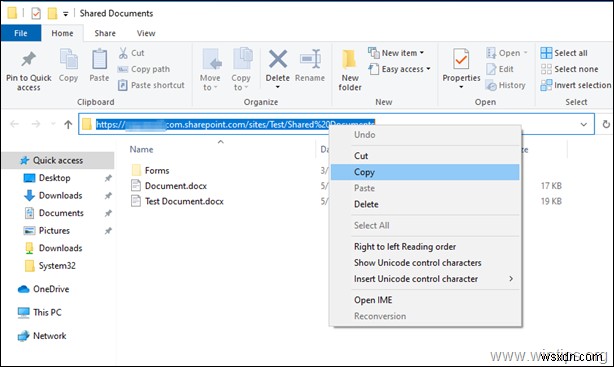This screenshot has width=614, height=367.
Task: Click the Forward navigation arrow
Action: (x=36, y=124)
